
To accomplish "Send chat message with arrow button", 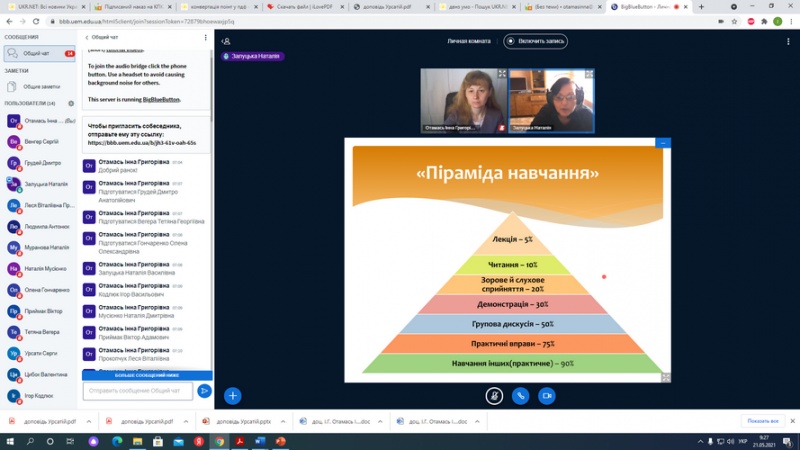I will tap(204, 391).
